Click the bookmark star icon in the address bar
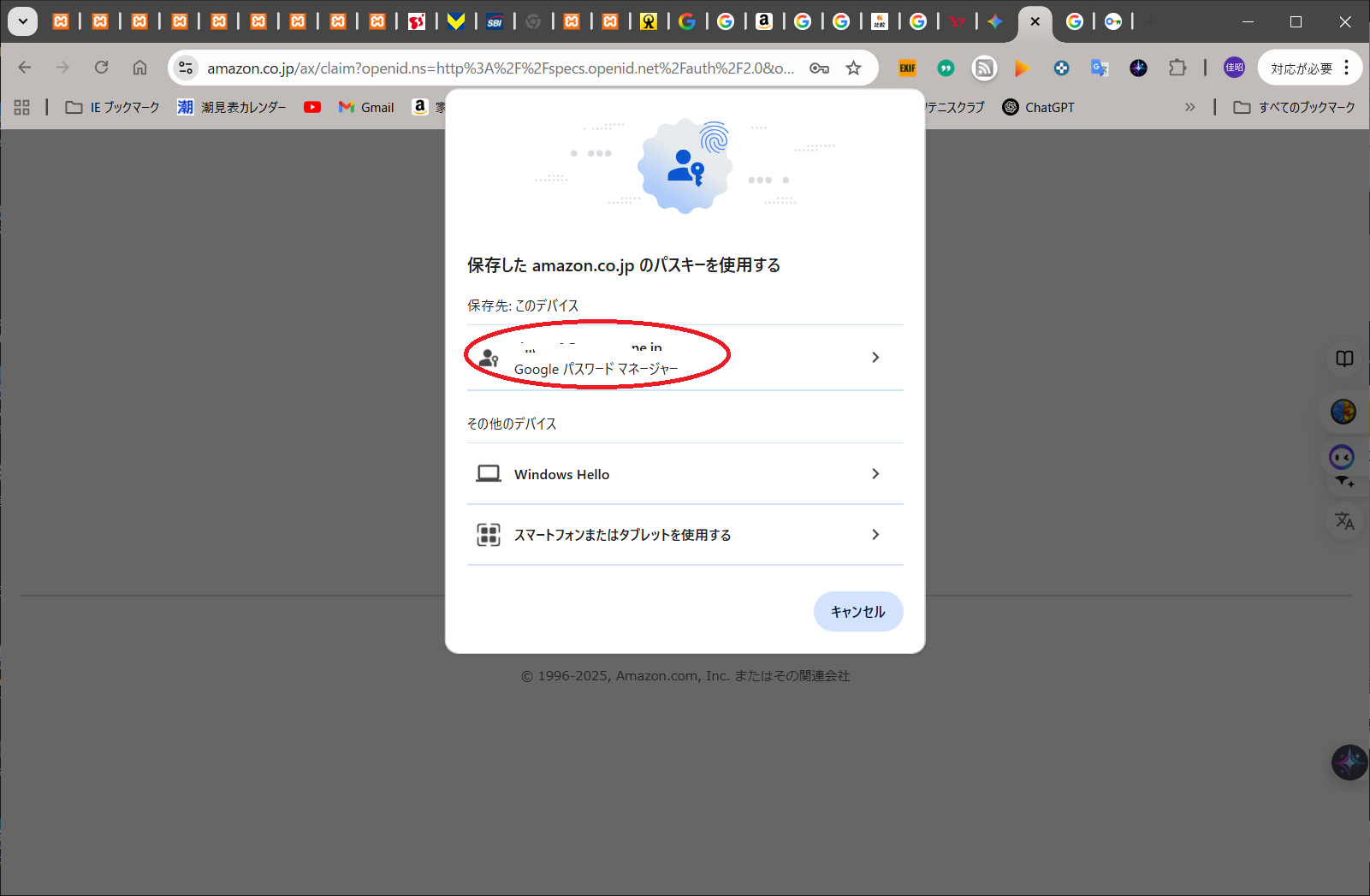 853,68
